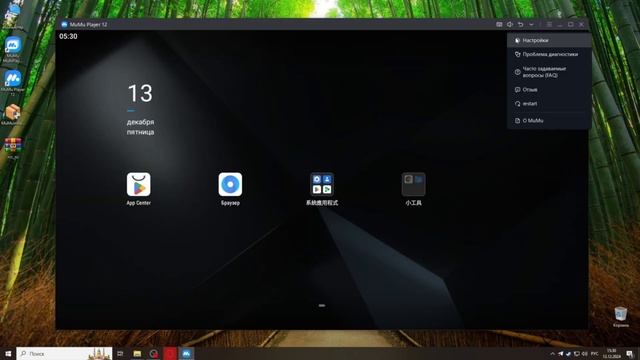Click the home page indicator dash
Screen dimensions: 640x360
pos(322,305)
